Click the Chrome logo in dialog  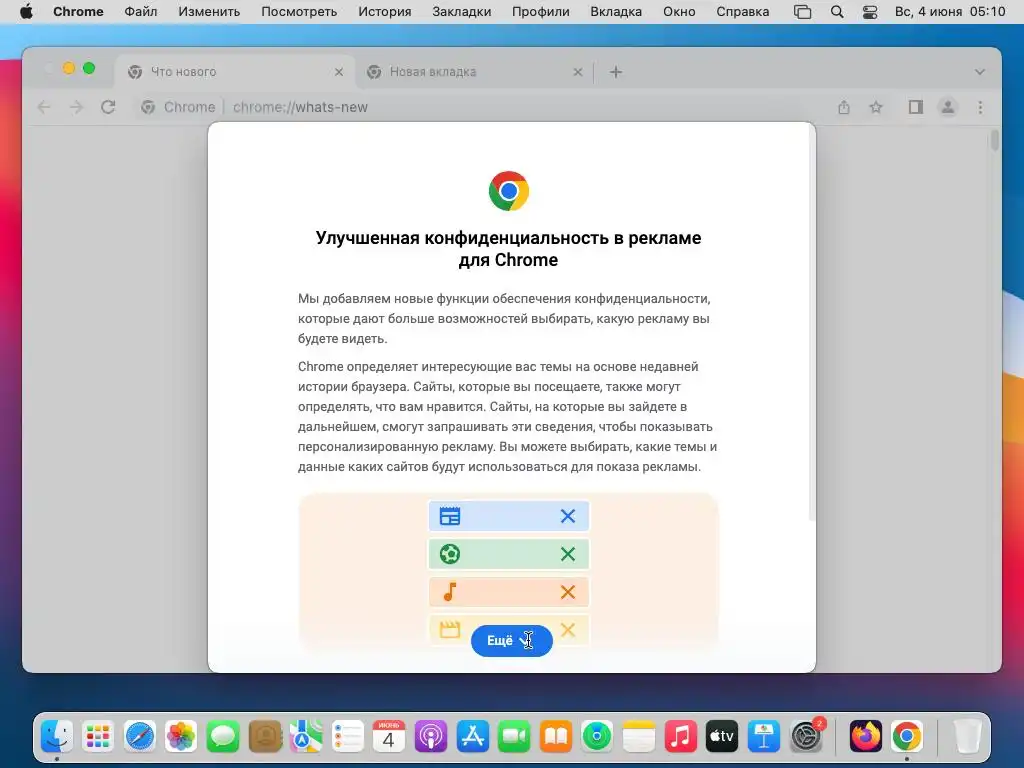coord(509,191)
